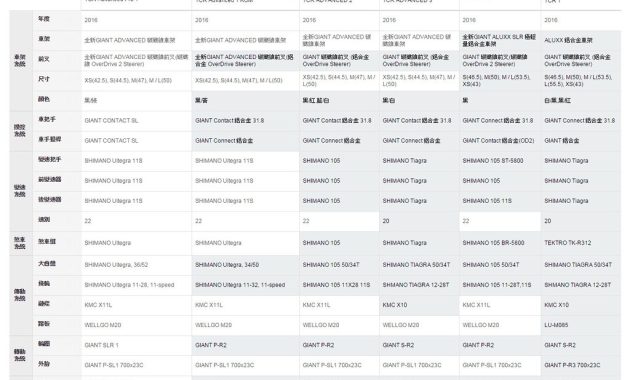
Task: Click the 大齒盤 row label
Action: pyautogui.click(x=47, y=264)
